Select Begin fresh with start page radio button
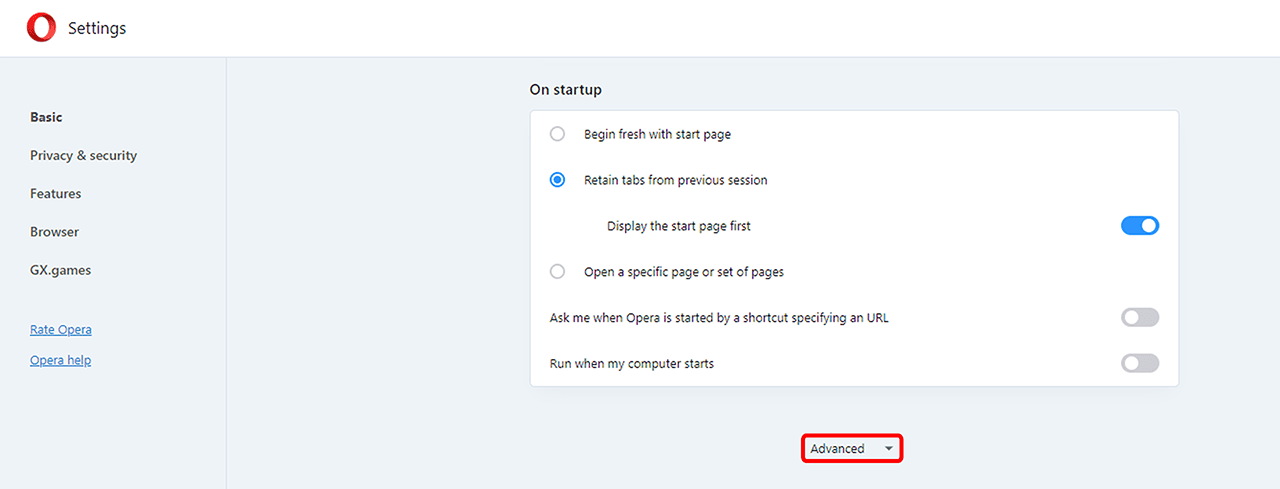 pos(558,134)
